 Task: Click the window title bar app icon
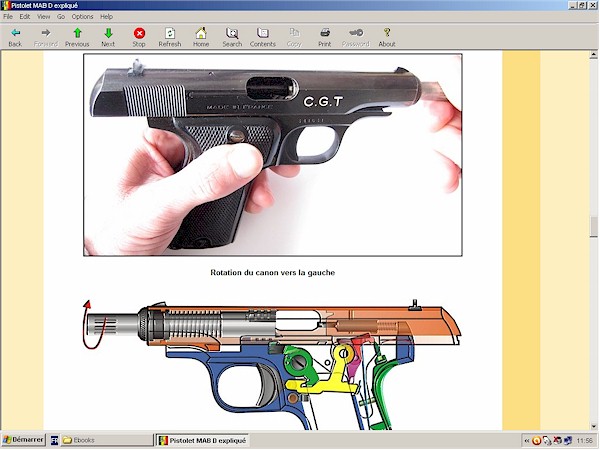tap(5, 5)
